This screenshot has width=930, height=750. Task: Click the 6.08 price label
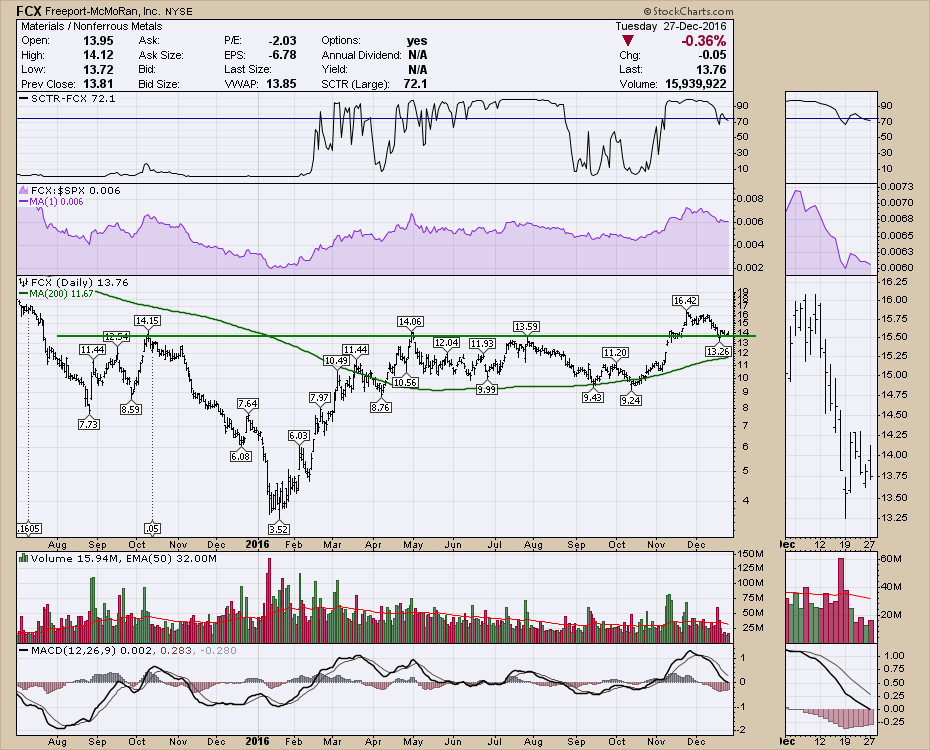click(241, 456)
